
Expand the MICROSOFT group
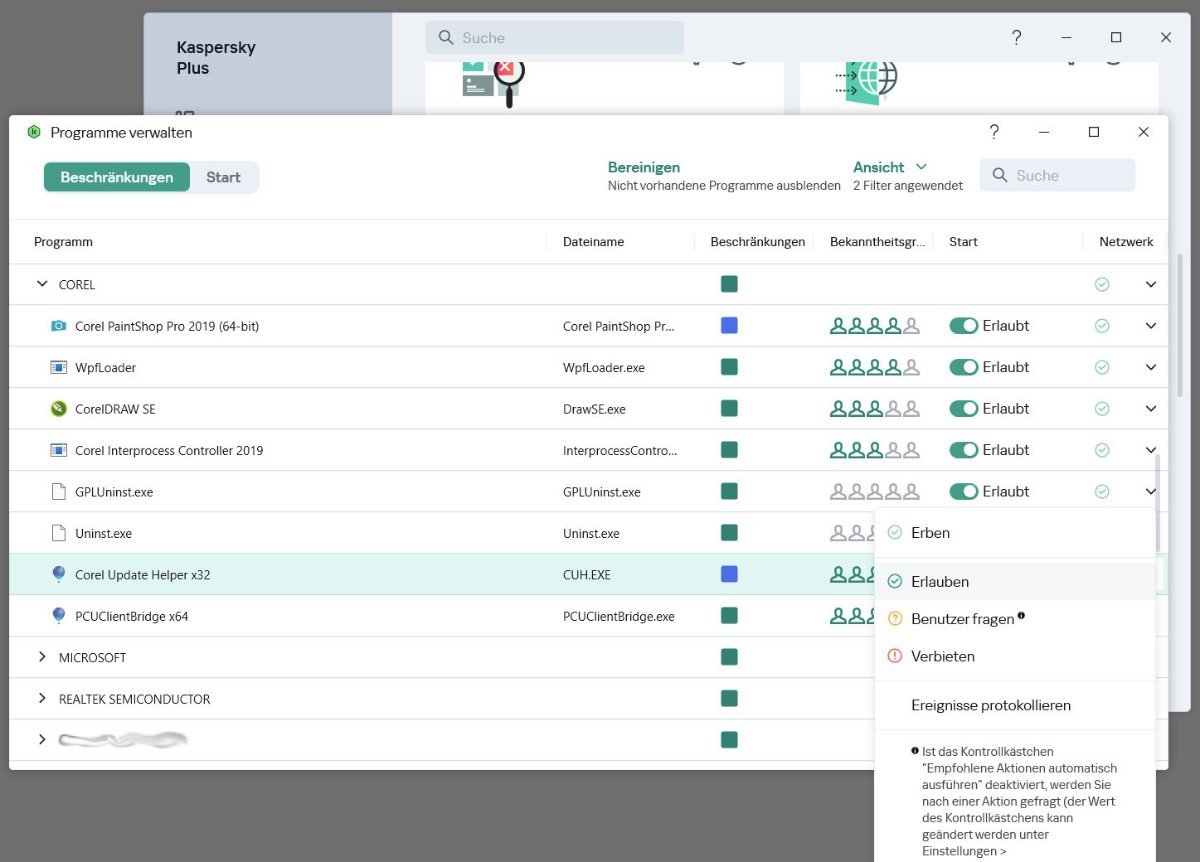pyautogui.click(x=42, y=658)
